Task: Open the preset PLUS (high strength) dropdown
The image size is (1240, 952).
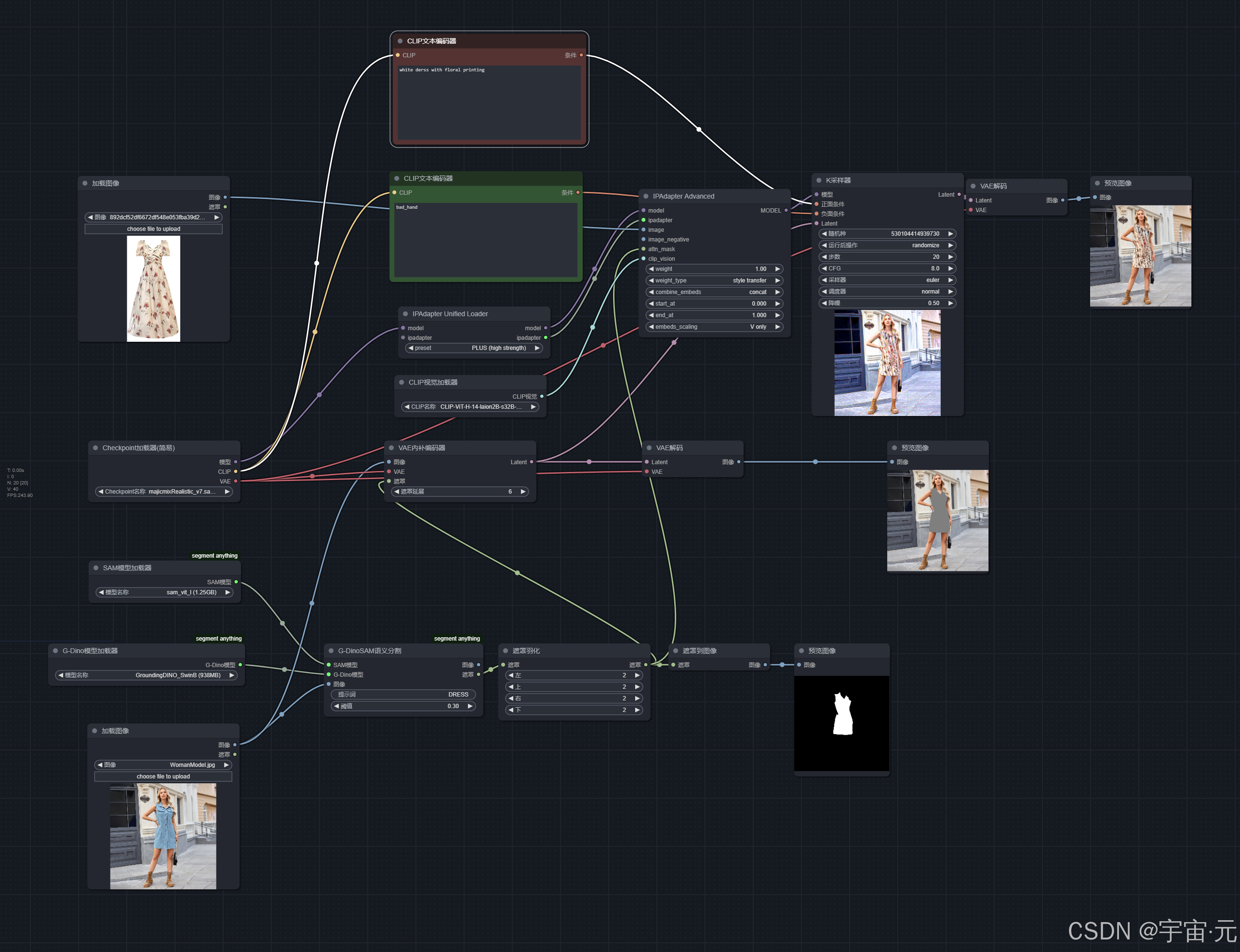Action: [x=474, y=348]
